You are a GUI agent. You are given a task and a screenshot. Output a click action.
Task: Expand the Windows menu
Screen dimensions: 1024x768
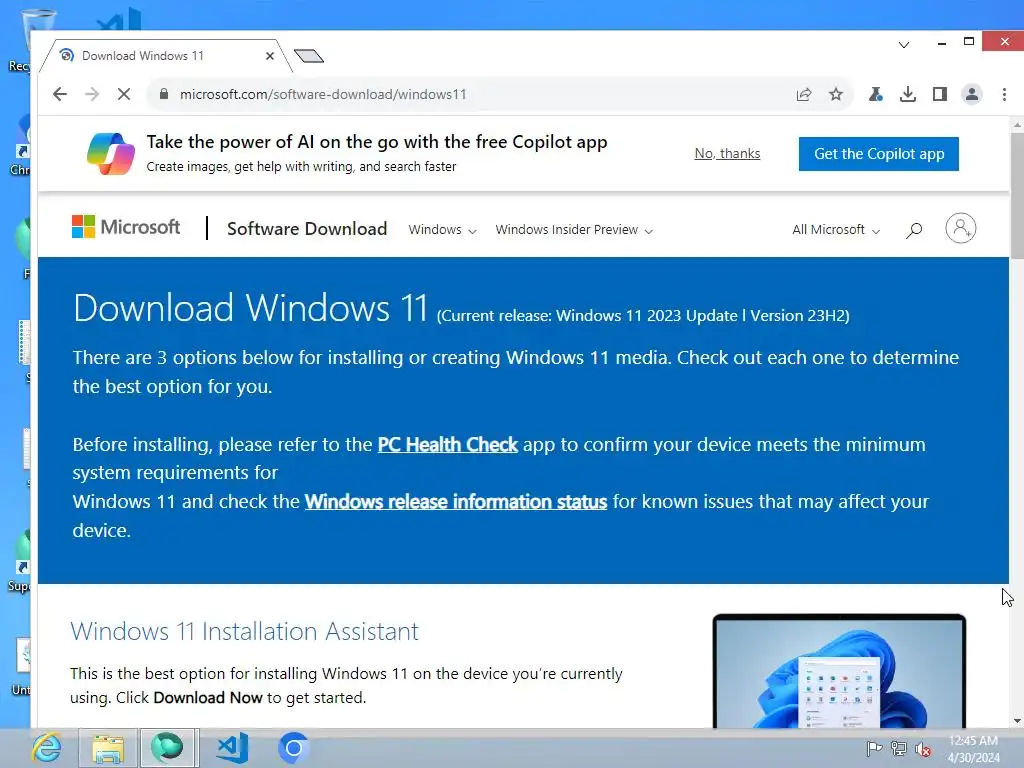tap(442, 230)
